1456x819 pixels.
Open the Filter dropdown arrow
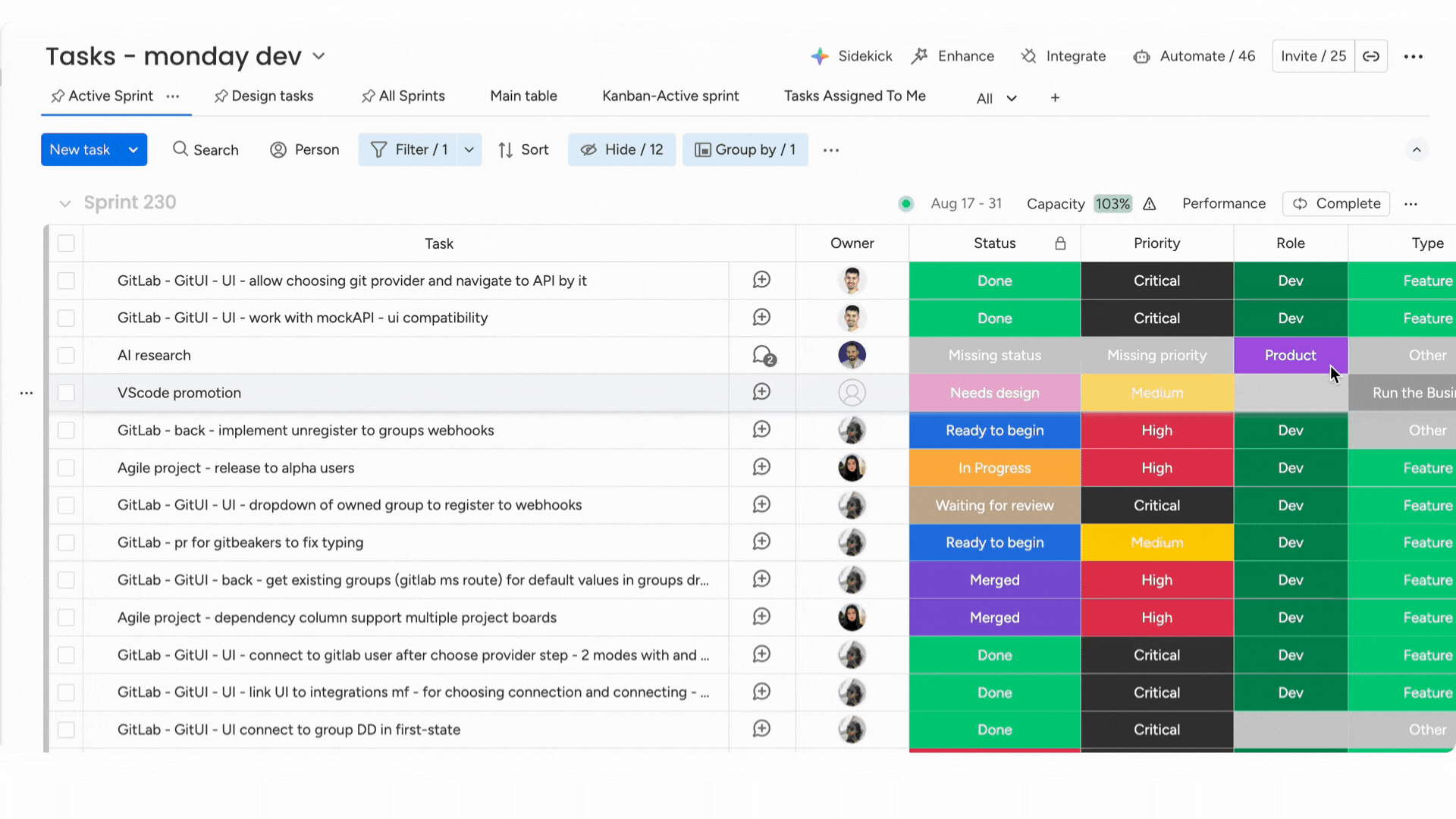[469, 150]
